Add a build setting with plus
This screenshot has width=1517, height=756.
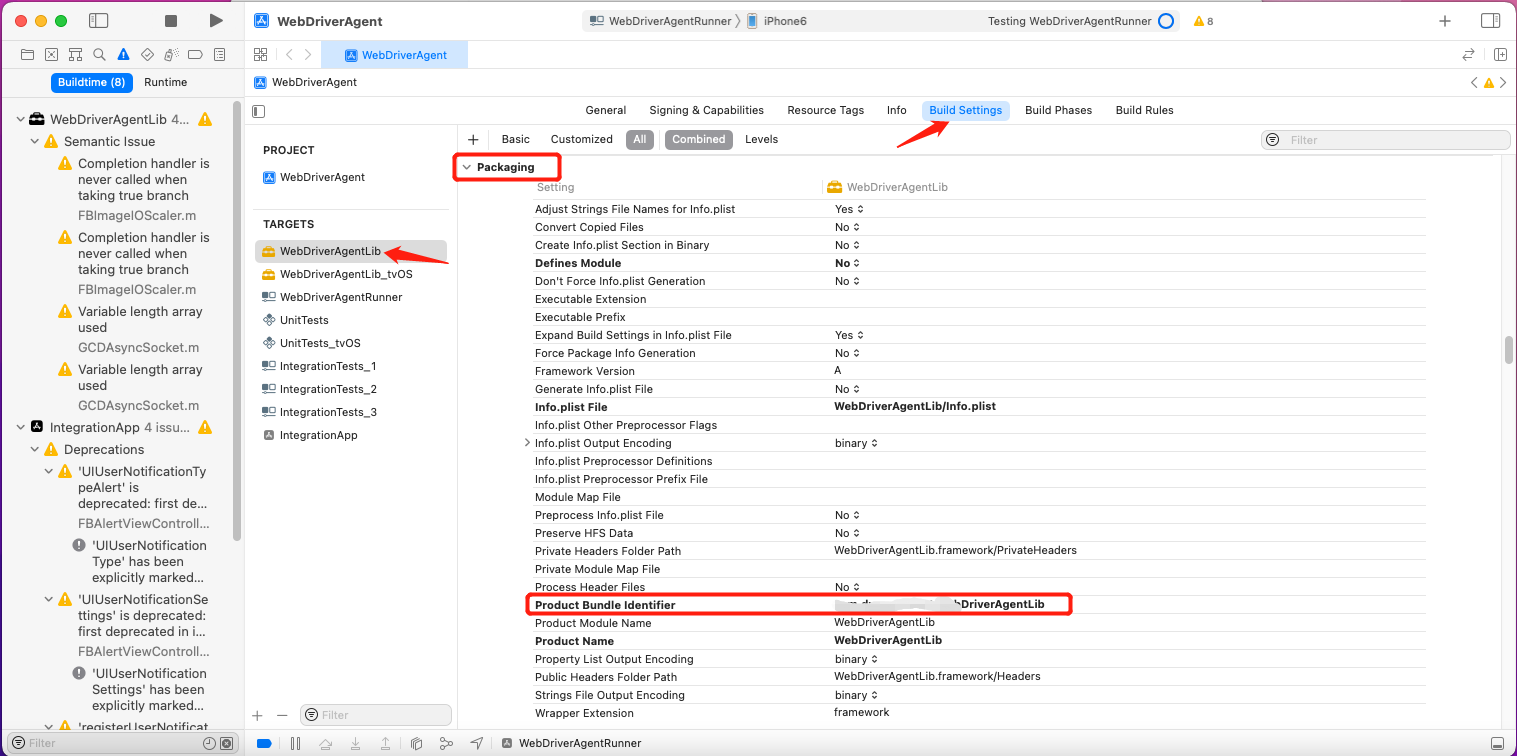(x=473, y=140)
